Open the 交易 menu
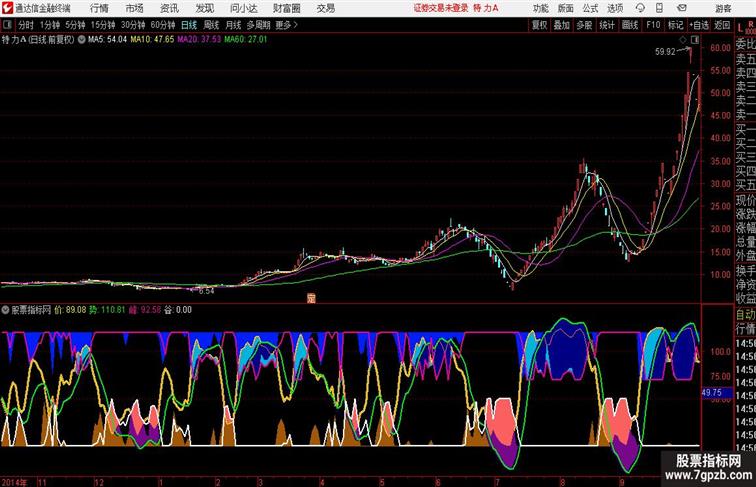 point(325,8)
